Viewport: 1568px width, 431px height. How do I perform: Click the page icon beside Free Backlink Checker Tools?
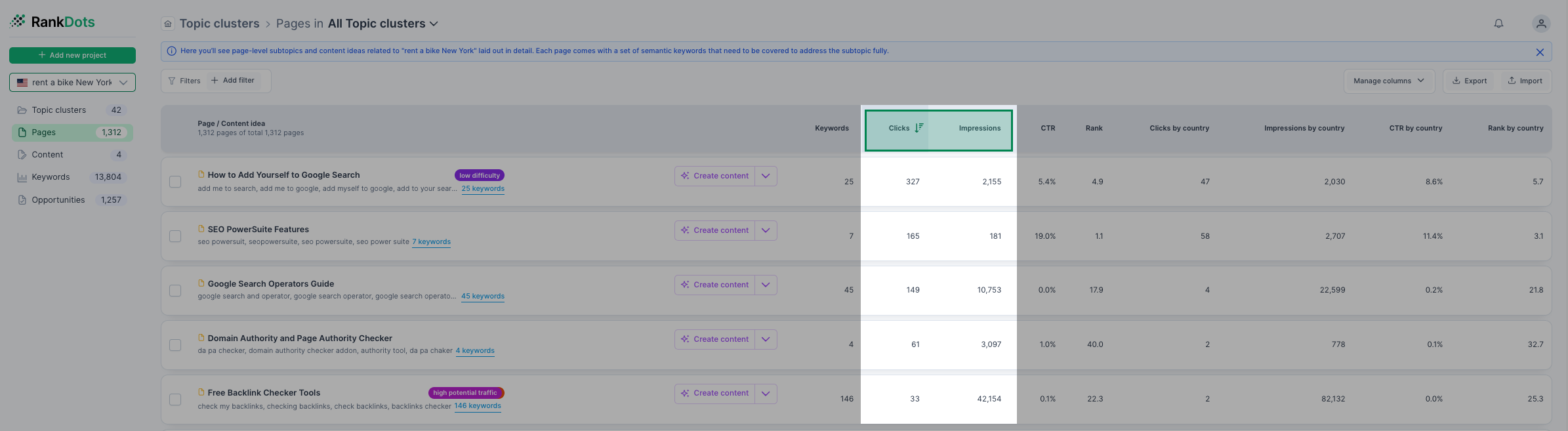(x=201, y=392)
